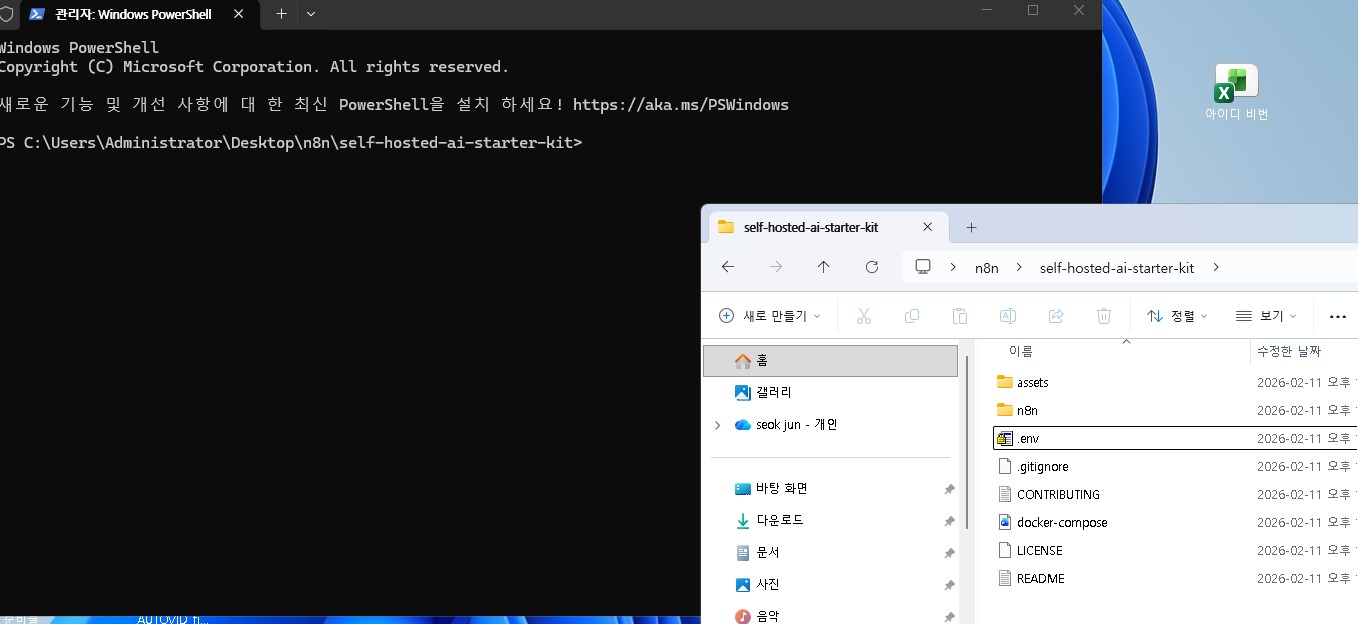Share the .env file using Share icon
Screen dimensions: 1358x624
(x=1056, y=315)
